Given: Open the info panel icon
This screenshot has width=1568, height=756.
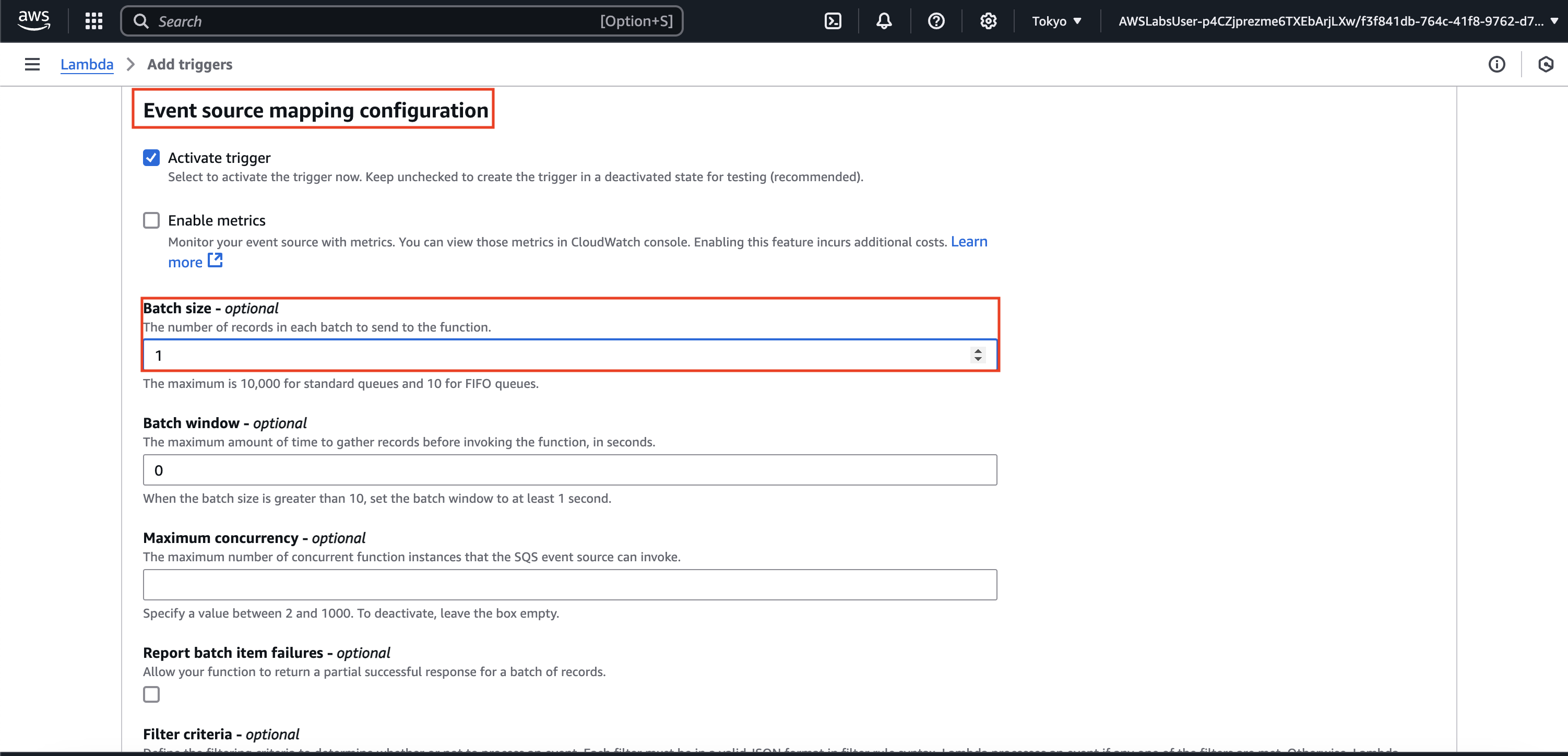Looking at the screenshot, I should coord(1496,65).
